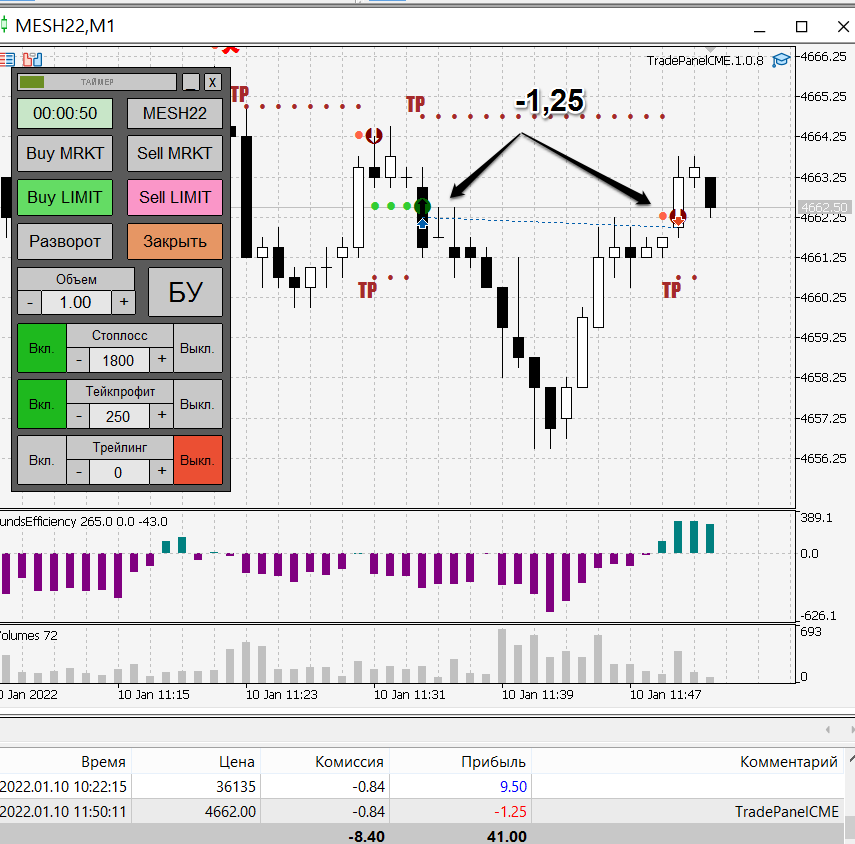Click the dark red deal marker near 4664.25
855x844 pixels.
pyautogui.click(x=374, y=135)
